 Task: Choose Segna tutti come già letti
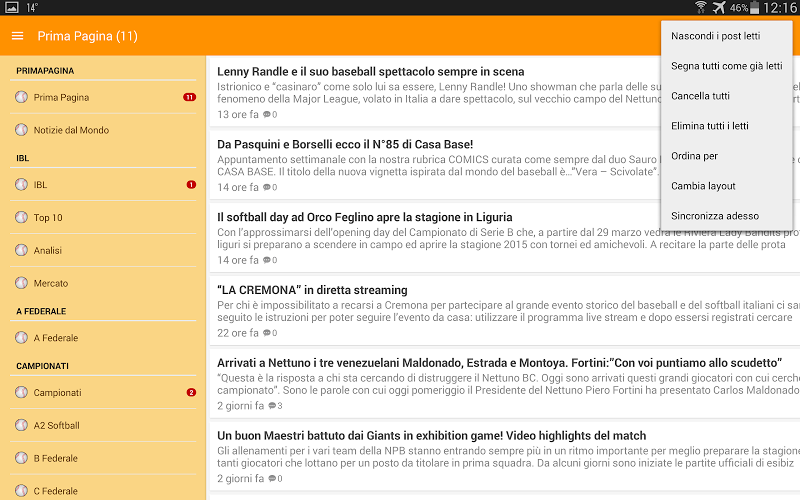coord(727,66)
